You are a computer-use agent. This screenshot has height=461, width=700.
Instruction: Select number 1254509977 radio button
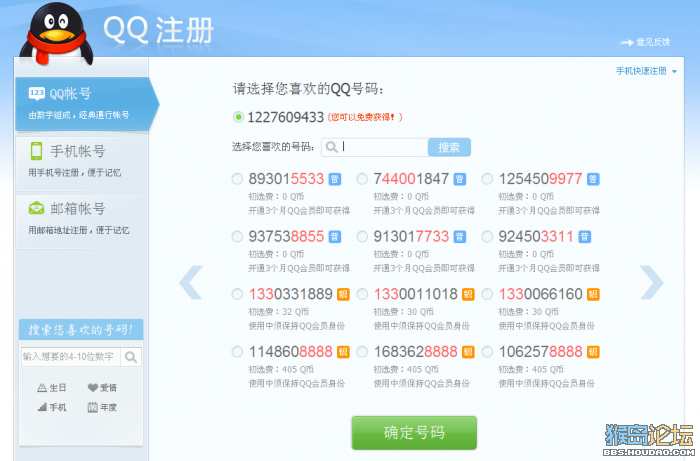[487, 179]
